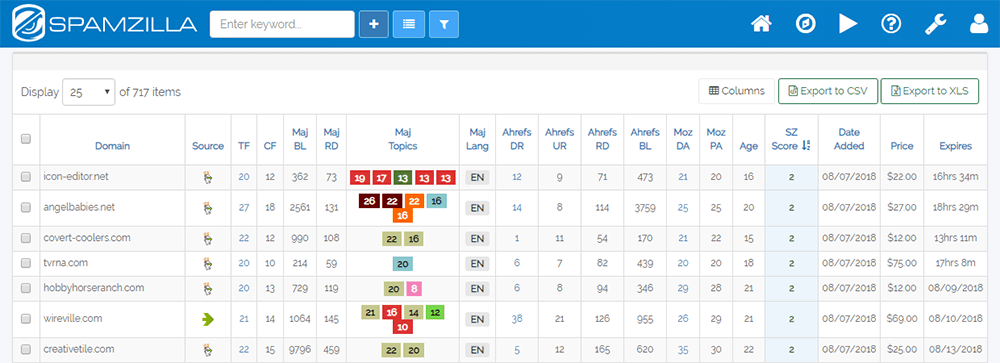Screen dimensions: 1000x363
Task: Sort table by Price header
Action: (901, 146)
